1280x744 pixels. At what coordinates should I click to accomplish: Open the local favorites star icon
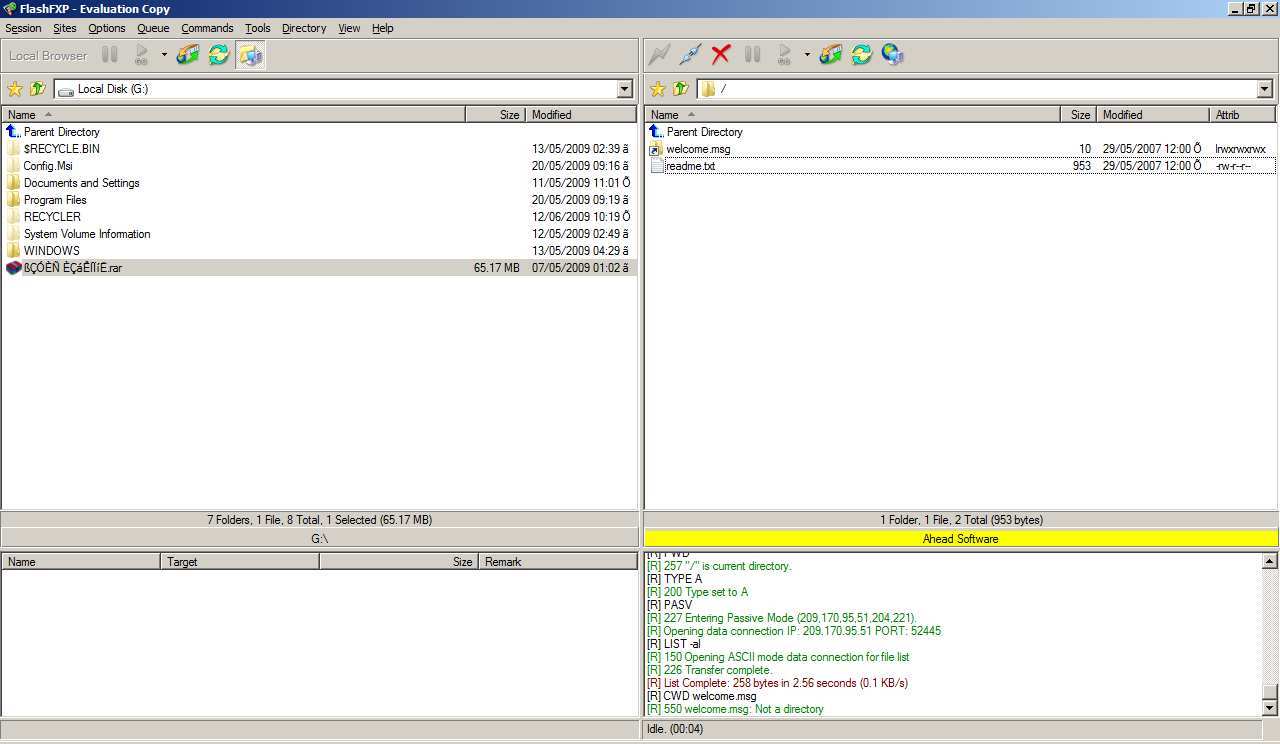pos(16,89)
